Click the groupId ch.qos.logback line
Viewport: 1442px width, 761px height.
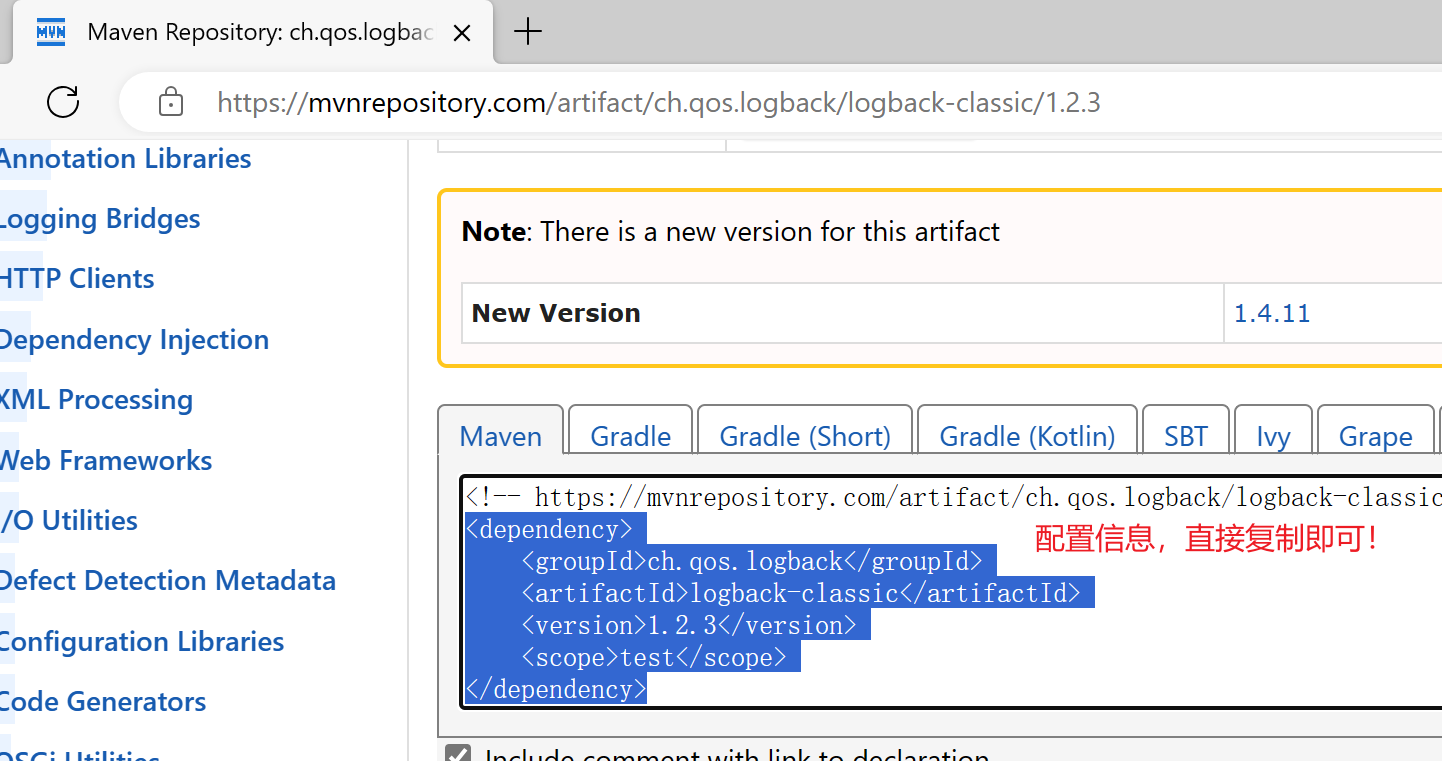pyautogui.click(x=752, y=561)
